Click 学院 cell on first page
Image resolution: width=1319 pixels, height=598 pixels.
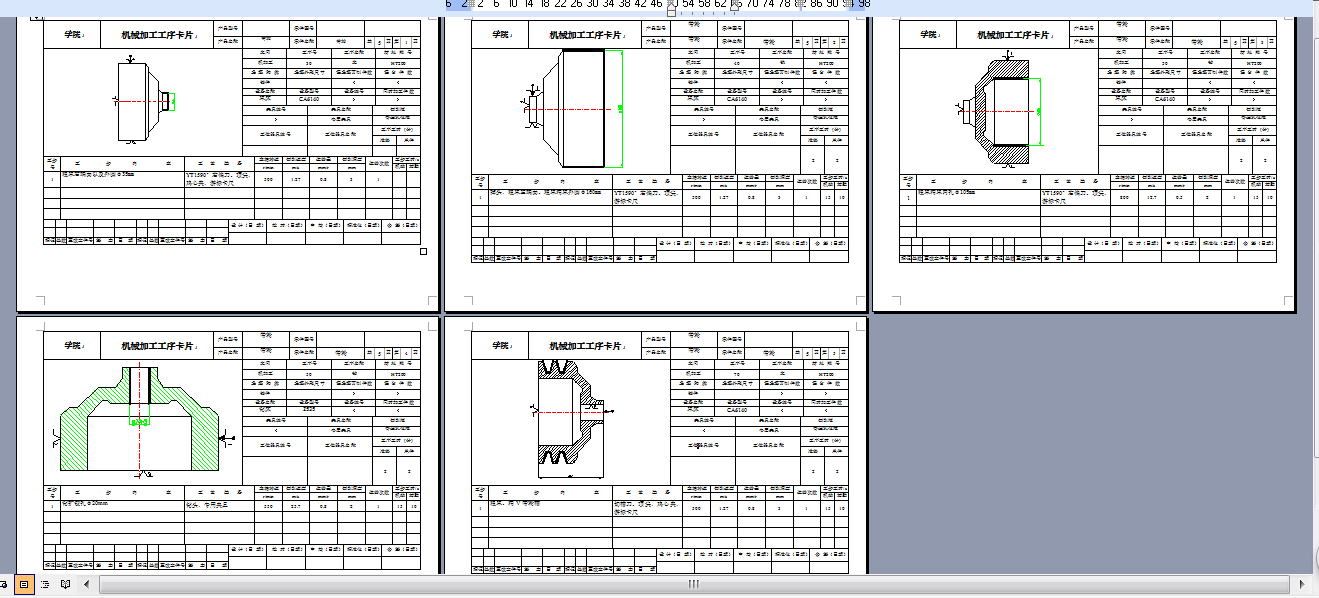(74, 35)
